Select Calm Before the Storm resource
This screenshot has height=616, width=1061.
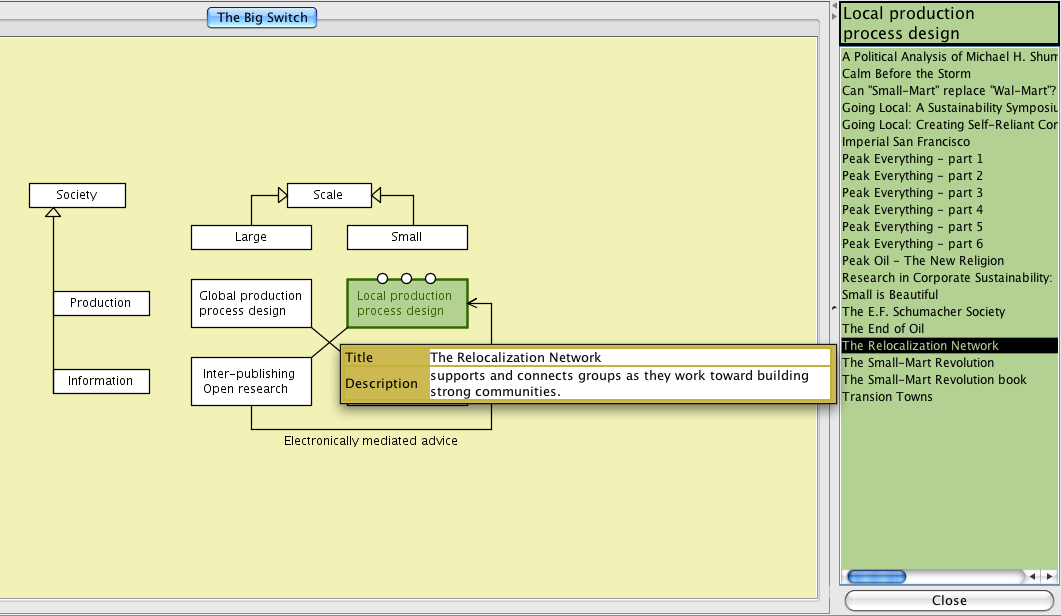coord(906,74)
